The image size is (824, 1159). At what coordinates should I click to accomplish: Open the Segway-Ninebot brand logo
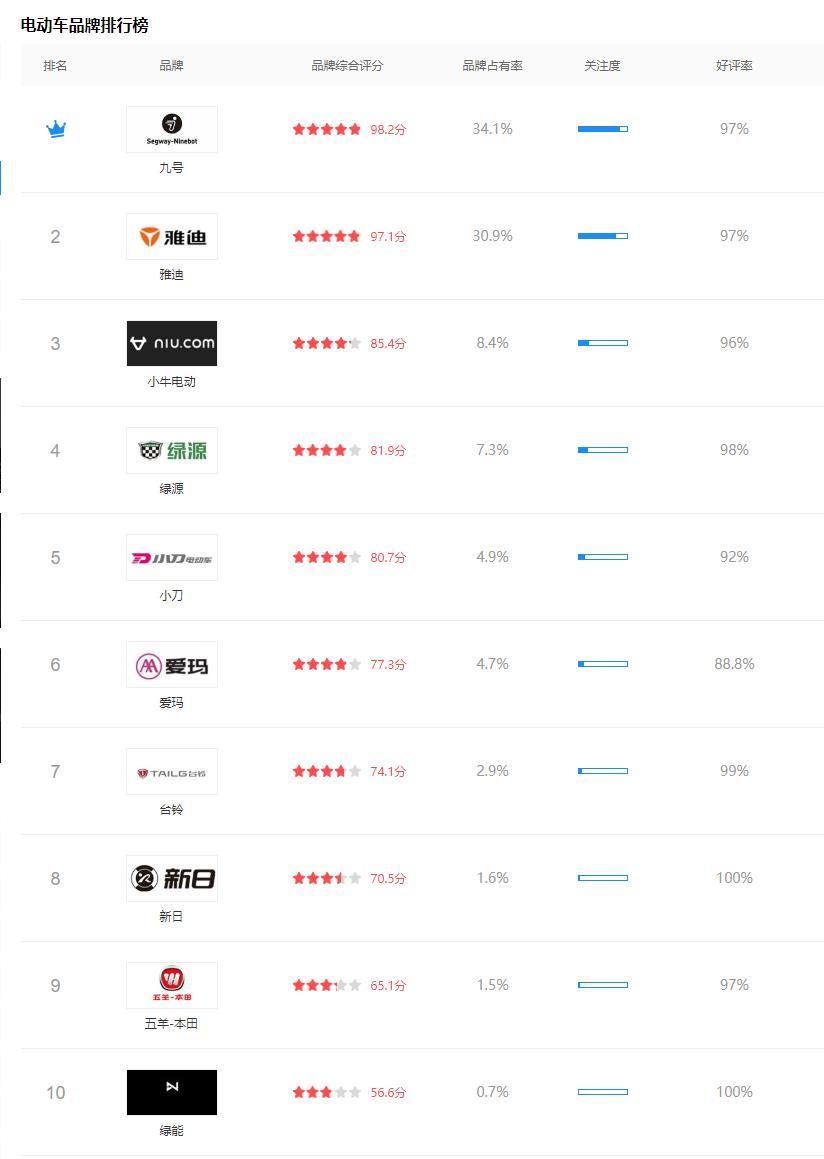[172, 129]
